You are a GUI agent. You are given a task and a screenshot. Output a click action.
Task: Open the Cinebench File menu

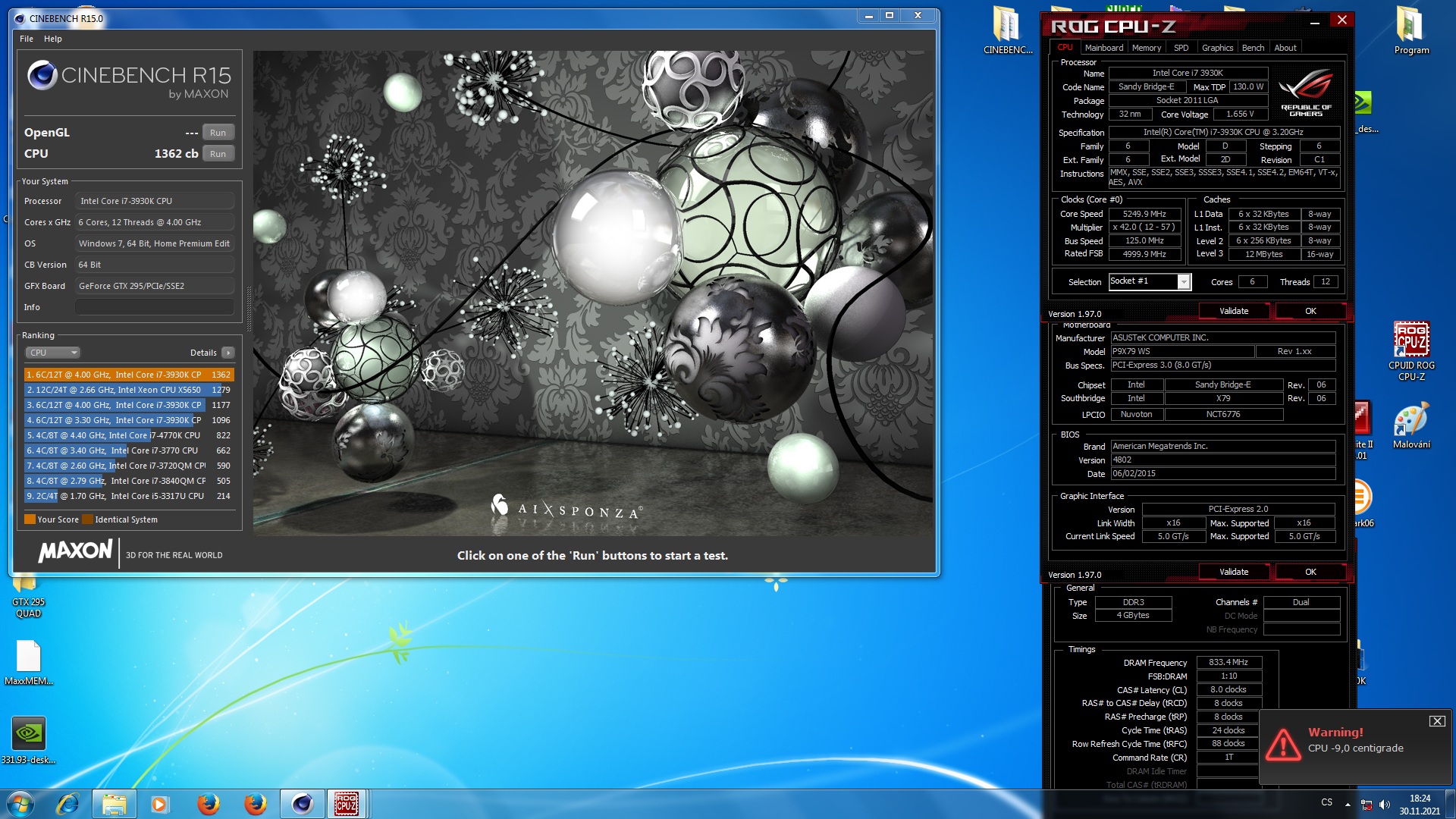(27, 39)
